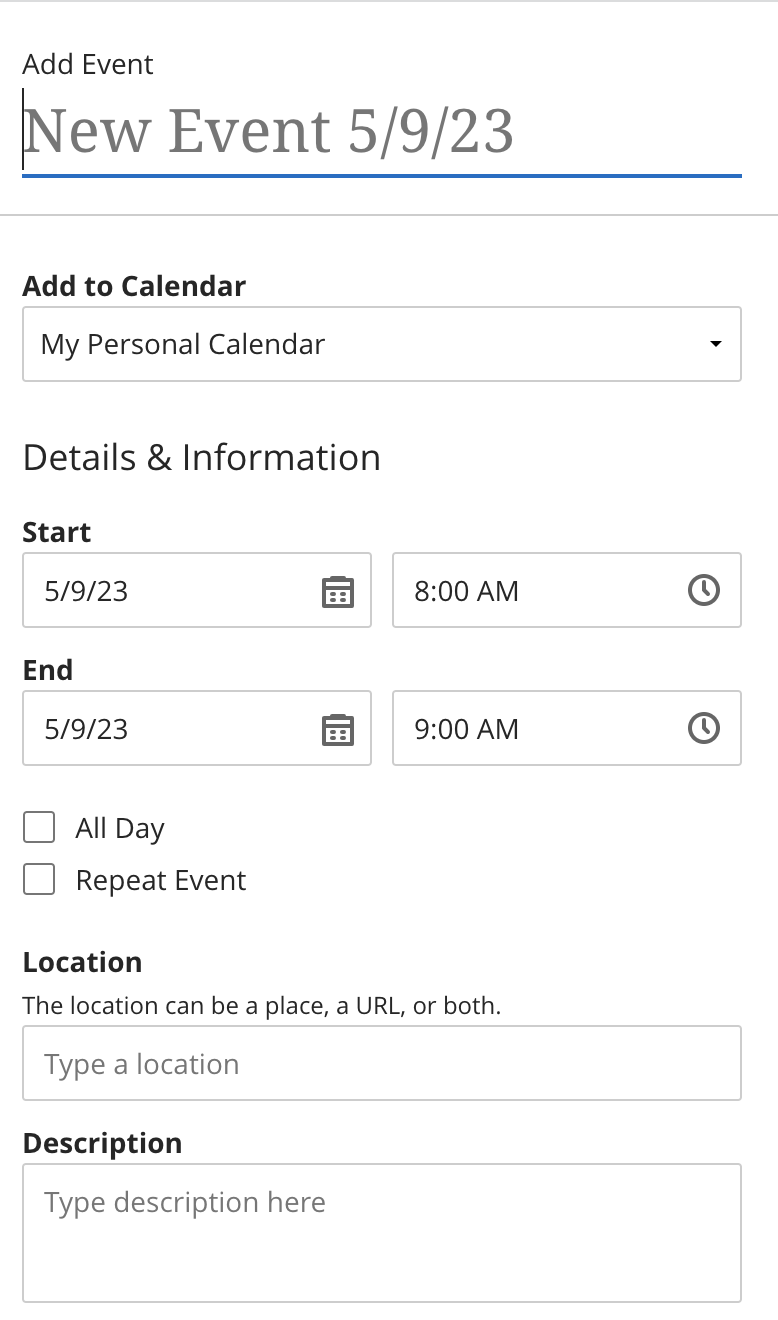
Task: Click the "Repeat Event" label text
Action: (x=161, y=880)
